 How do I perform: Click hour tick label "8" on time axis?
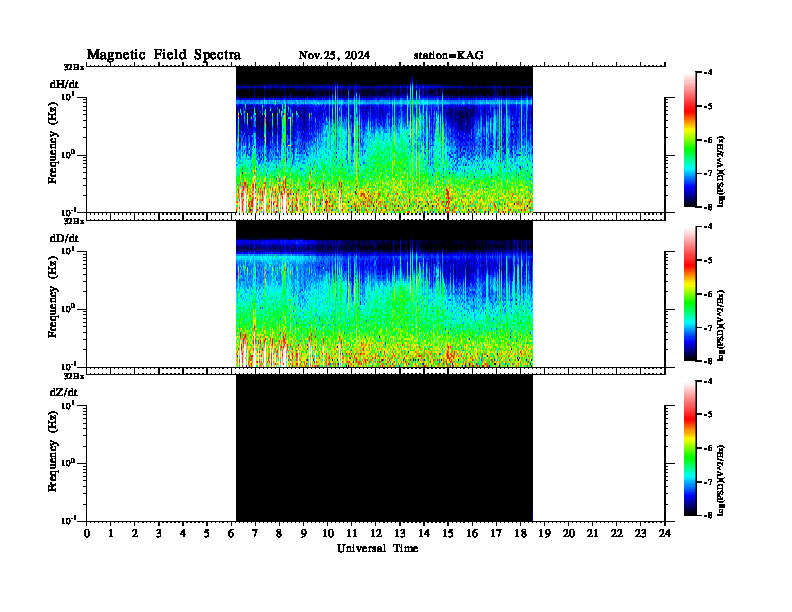(279, 534)
